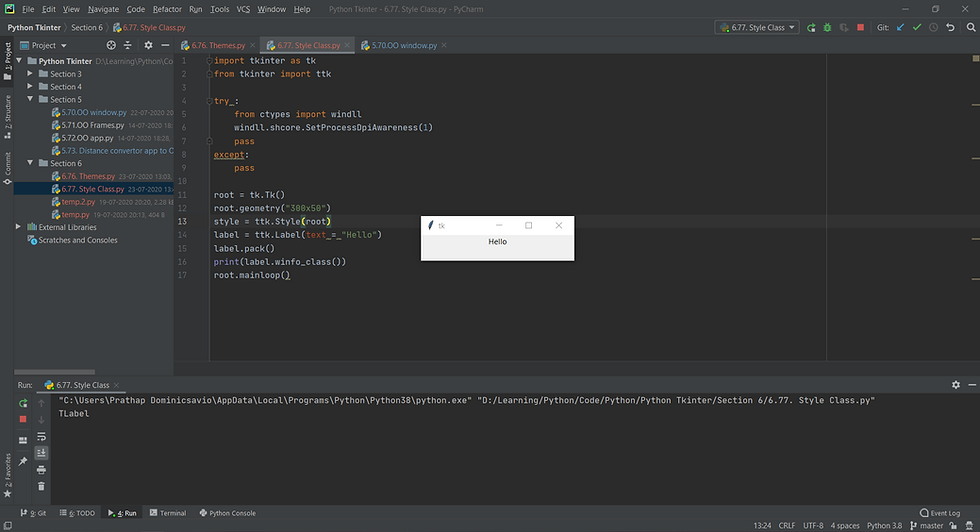Click the Project panel horizontal scrollbar

pyautogui.click(x=54, y=372)
